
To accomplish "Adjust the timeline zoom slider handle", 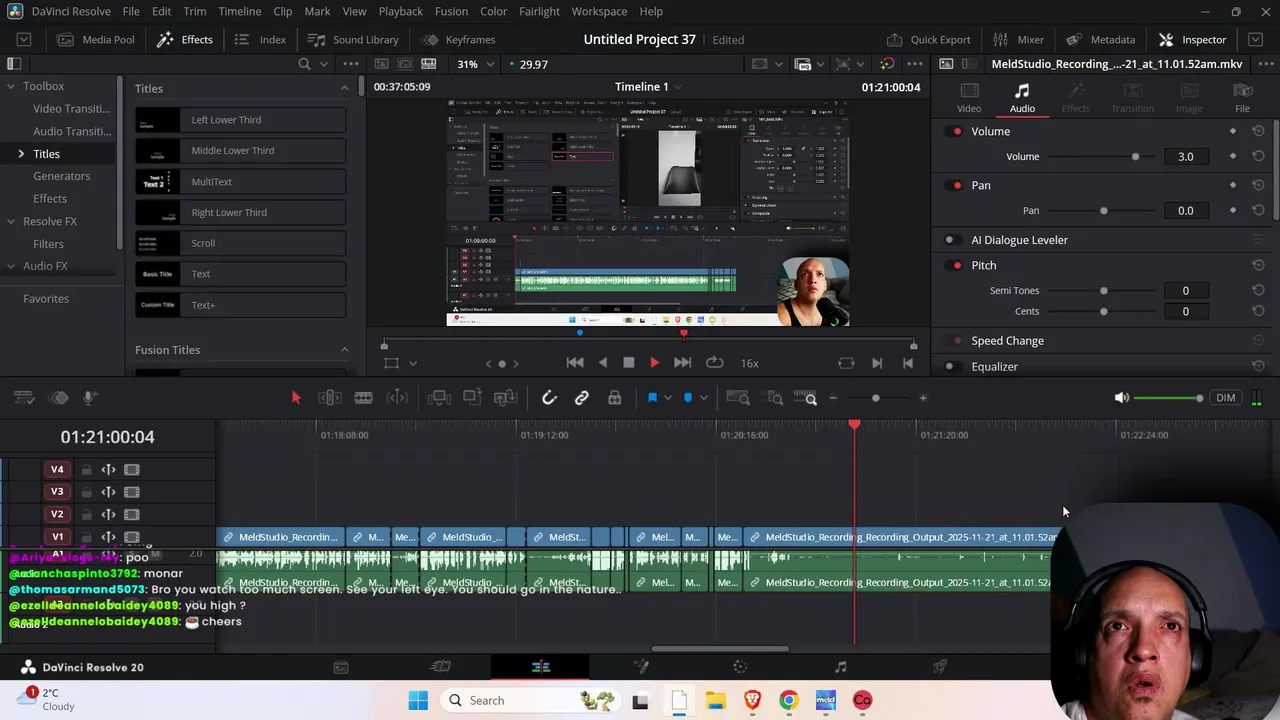I will [x=876, y=398].
